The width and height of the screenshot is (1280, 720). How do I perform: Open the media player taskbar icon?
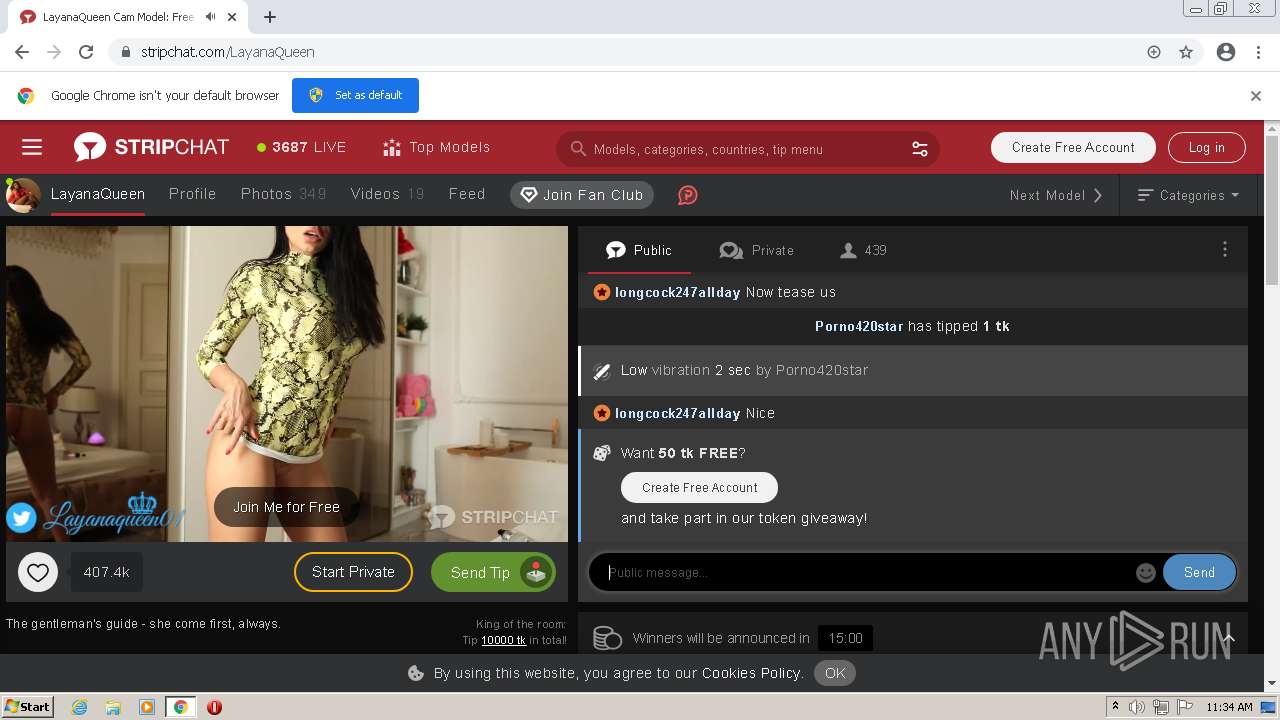(x=147, y=707)
